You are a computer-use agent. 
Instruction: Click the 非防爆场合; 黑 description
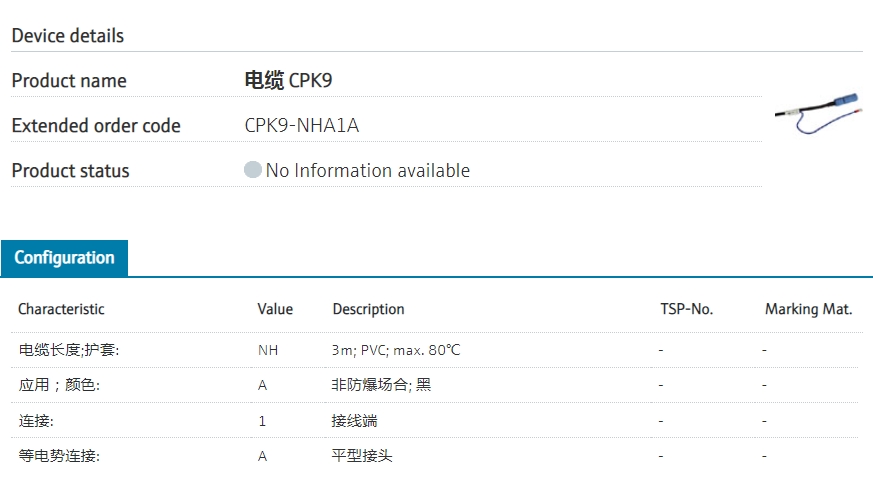381,385
